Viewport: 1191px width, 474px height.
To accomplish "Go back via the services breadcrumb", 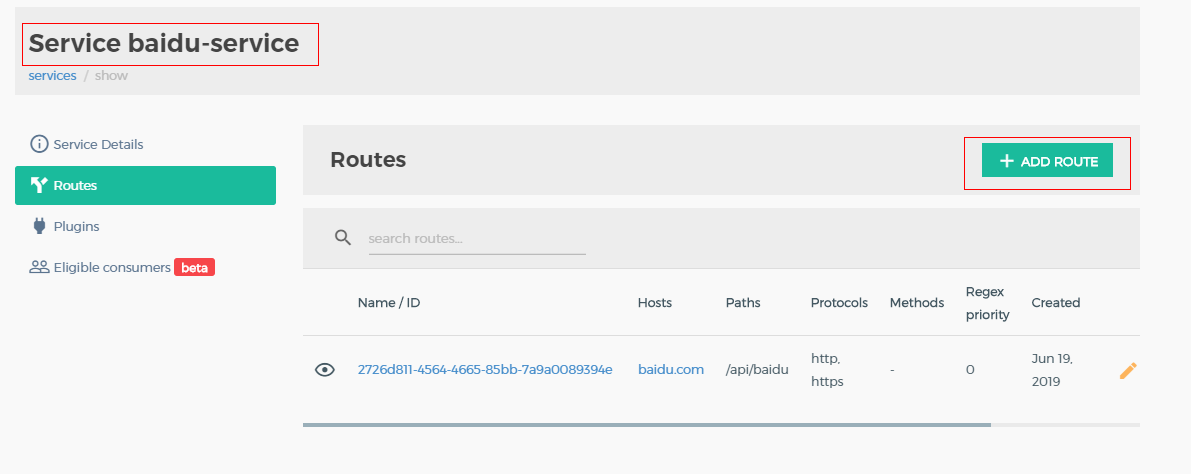I will 52,76.
